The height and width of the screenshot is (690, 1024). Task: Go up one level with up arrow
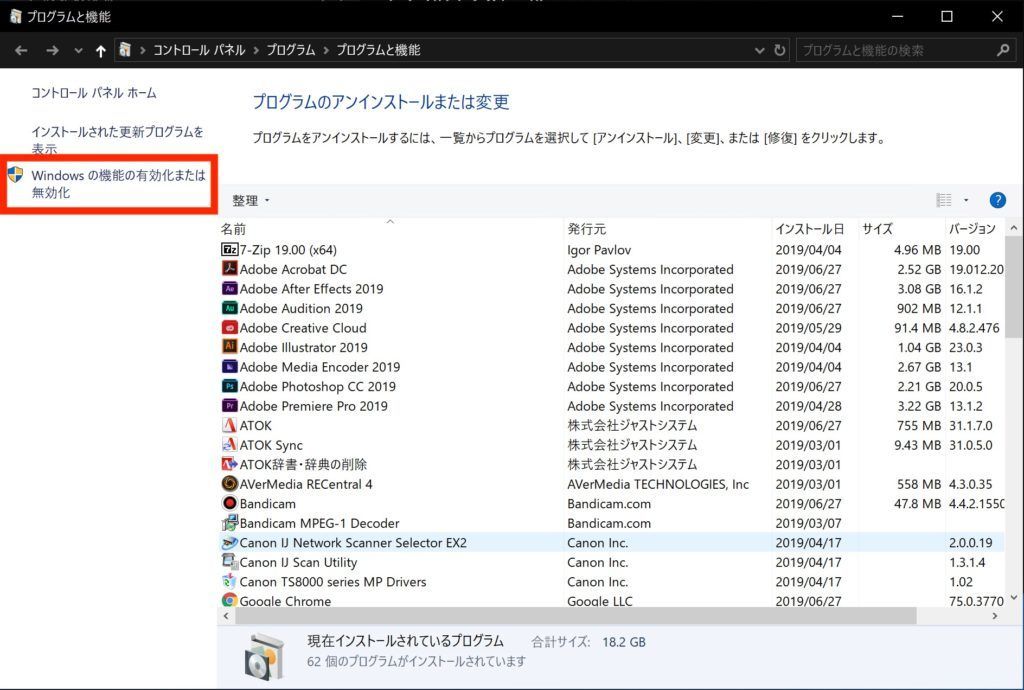pos(100,50)
